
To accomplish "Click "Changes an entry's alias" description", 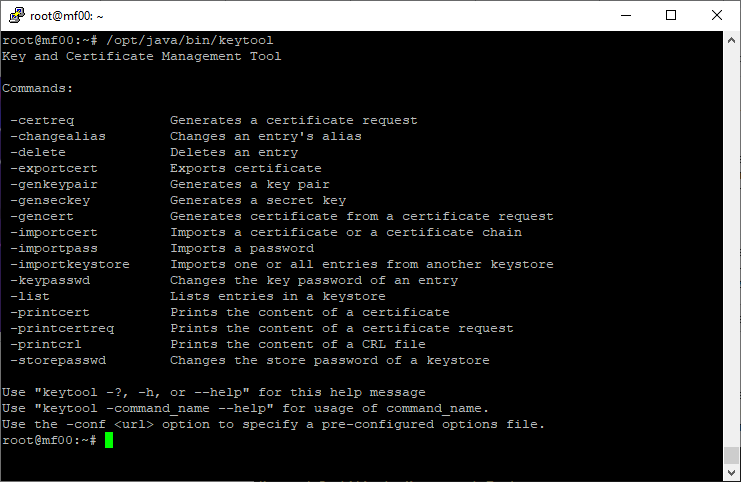I will pos(266,137).
